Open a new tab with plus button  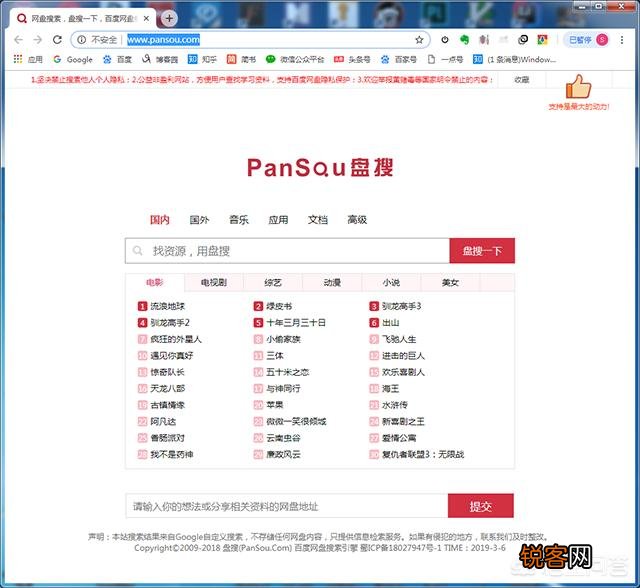169,18
